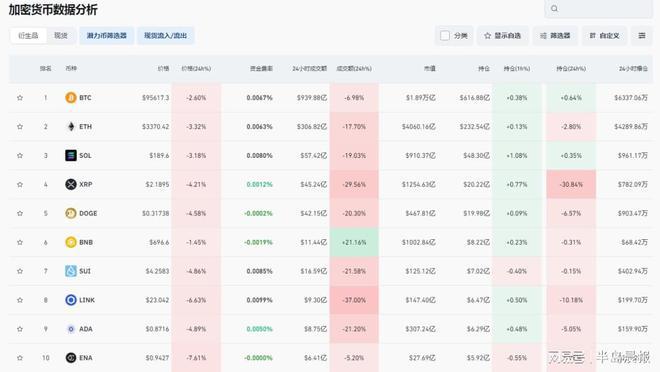
Task: Click the 显示自选 button
Action: 503,36
